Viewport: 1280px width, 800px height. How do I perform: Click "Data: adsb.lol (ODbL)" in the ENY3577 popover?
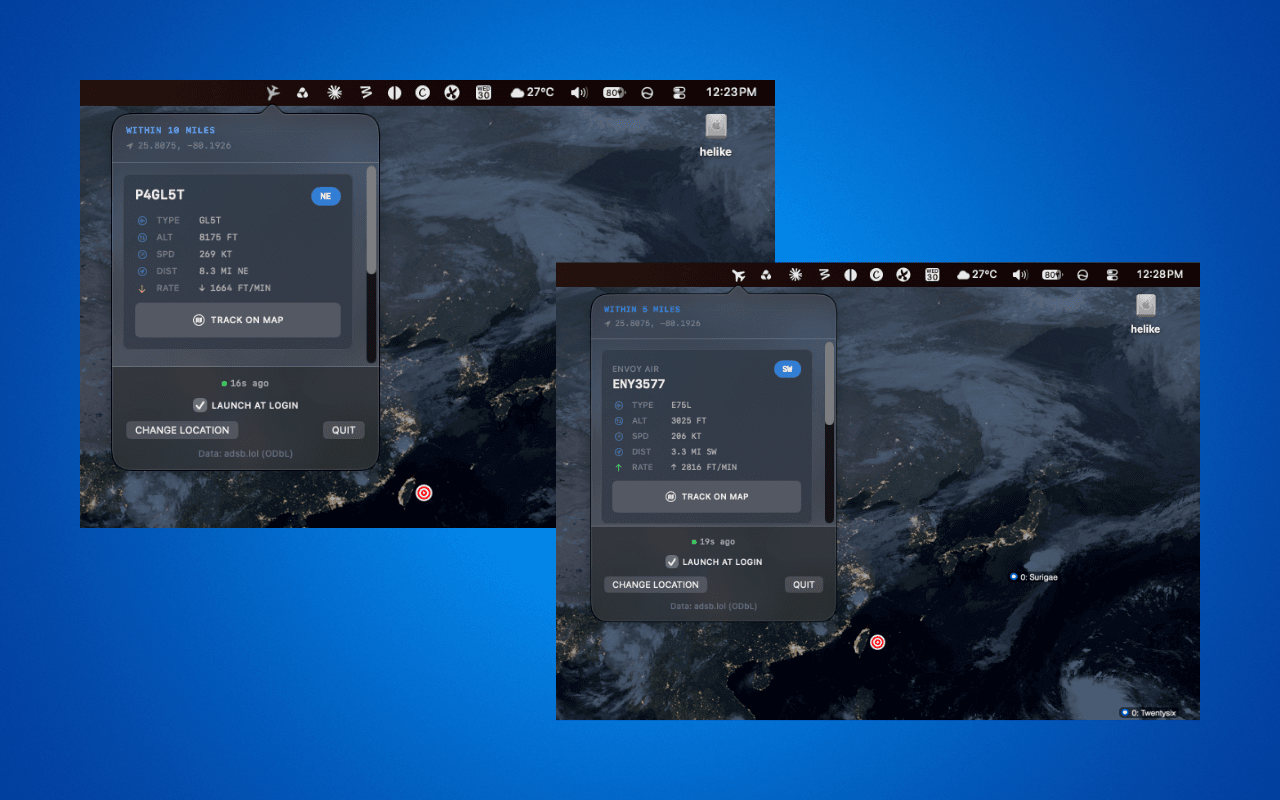pyautogui.click(x=714, y=606)
